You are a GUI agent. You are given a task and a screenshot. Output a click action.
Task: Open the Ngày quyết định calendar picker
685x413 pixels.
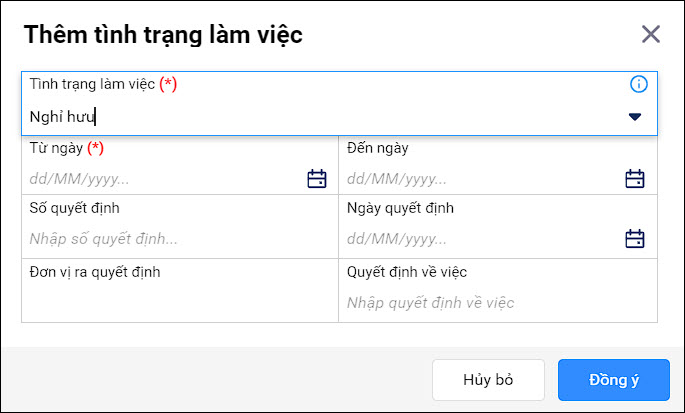coord(634,239)
